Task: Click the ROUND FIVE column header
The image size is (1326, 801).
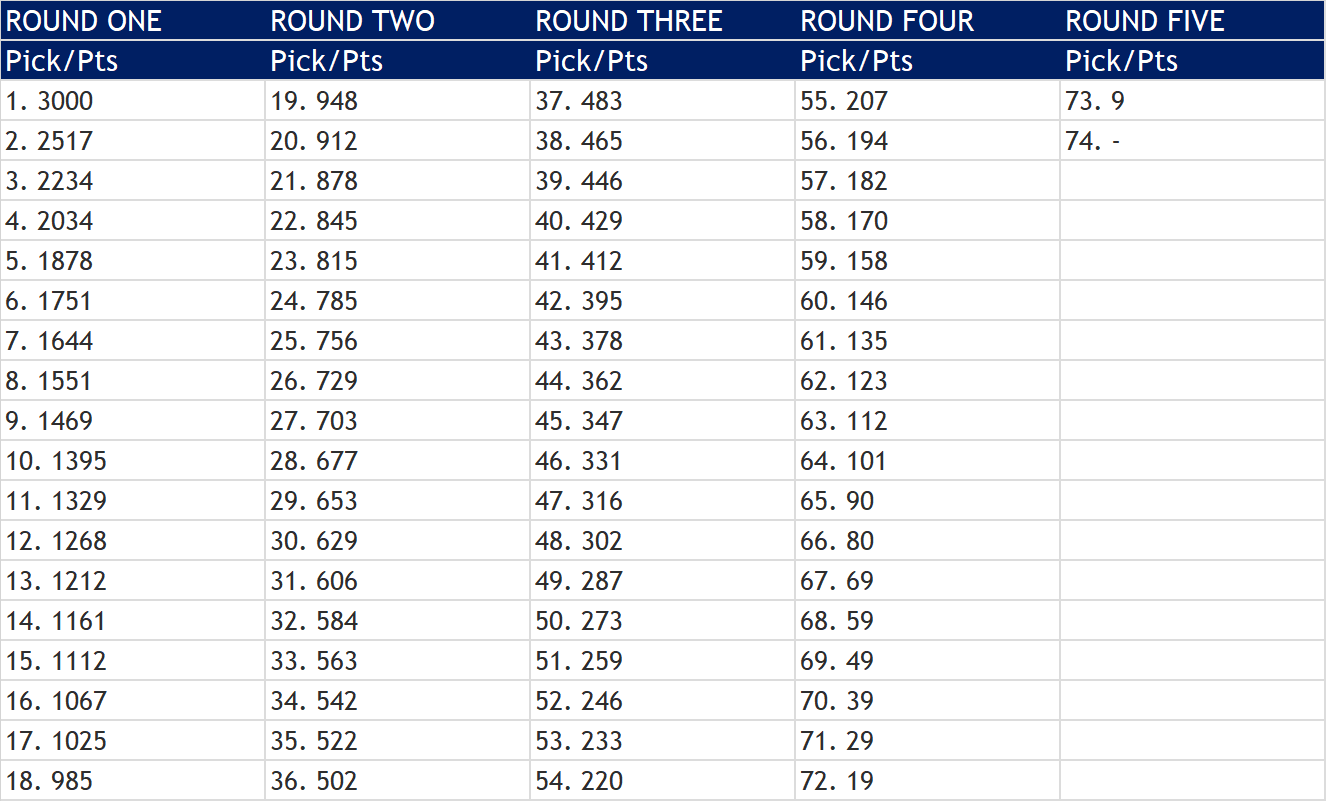Action: tap(1193, 21)
